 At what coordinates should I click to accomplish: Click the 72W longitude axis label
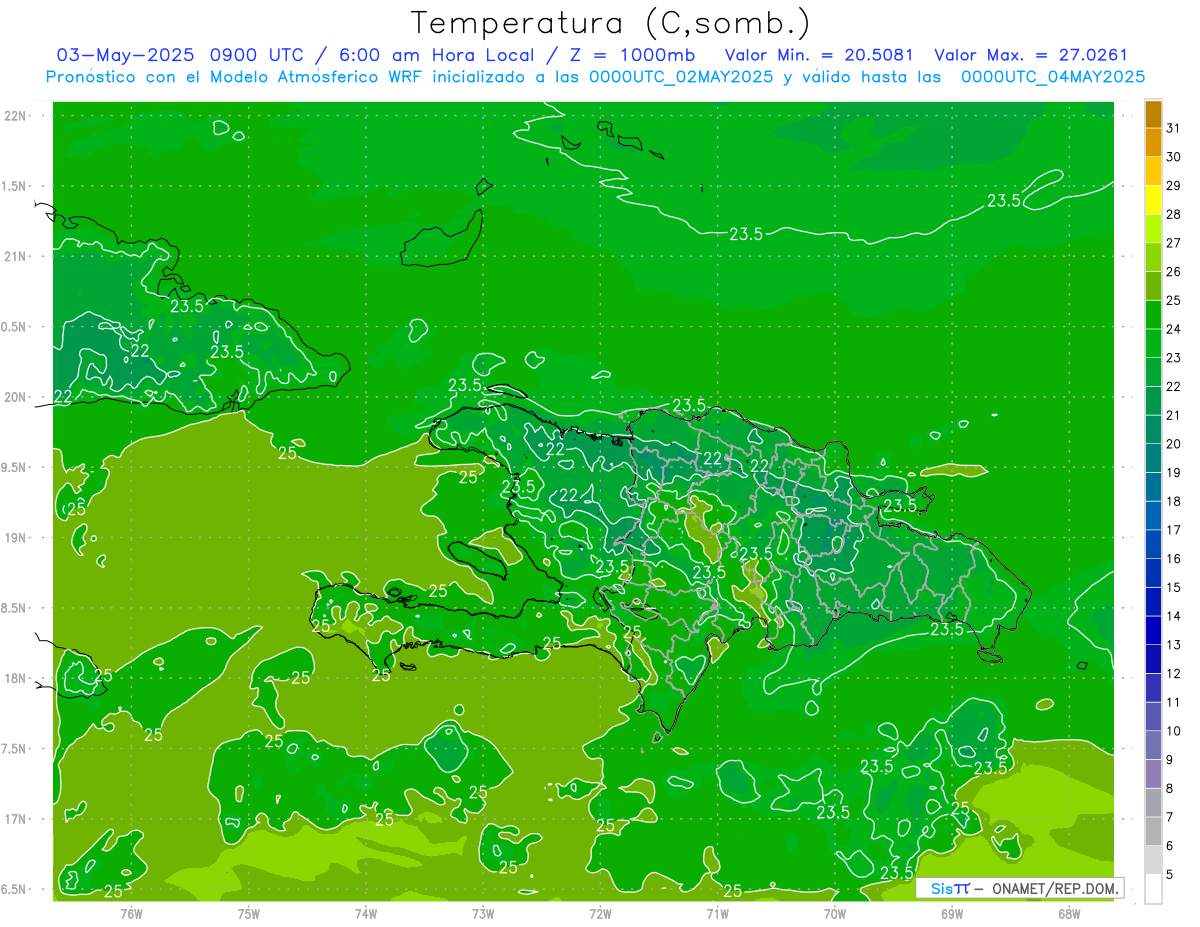coord(600,913)
